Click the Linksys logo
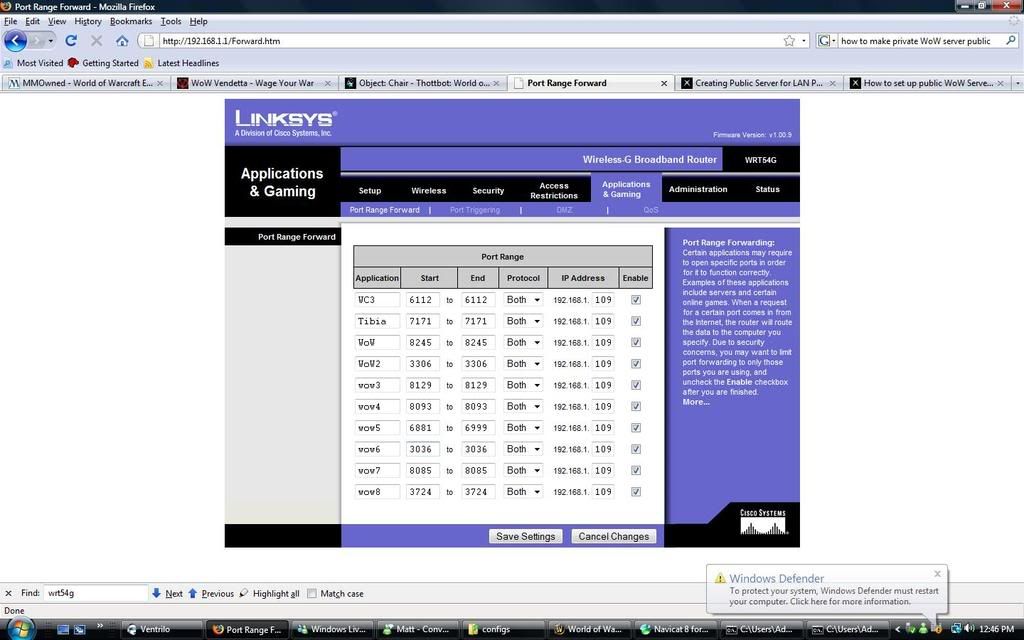This screenshot has width=1024, height=640. tap(285, 122)
